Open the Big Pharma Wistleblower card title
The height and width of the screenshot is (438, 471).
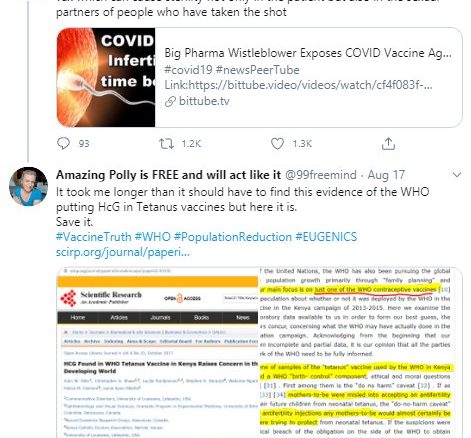coord(308,53)
